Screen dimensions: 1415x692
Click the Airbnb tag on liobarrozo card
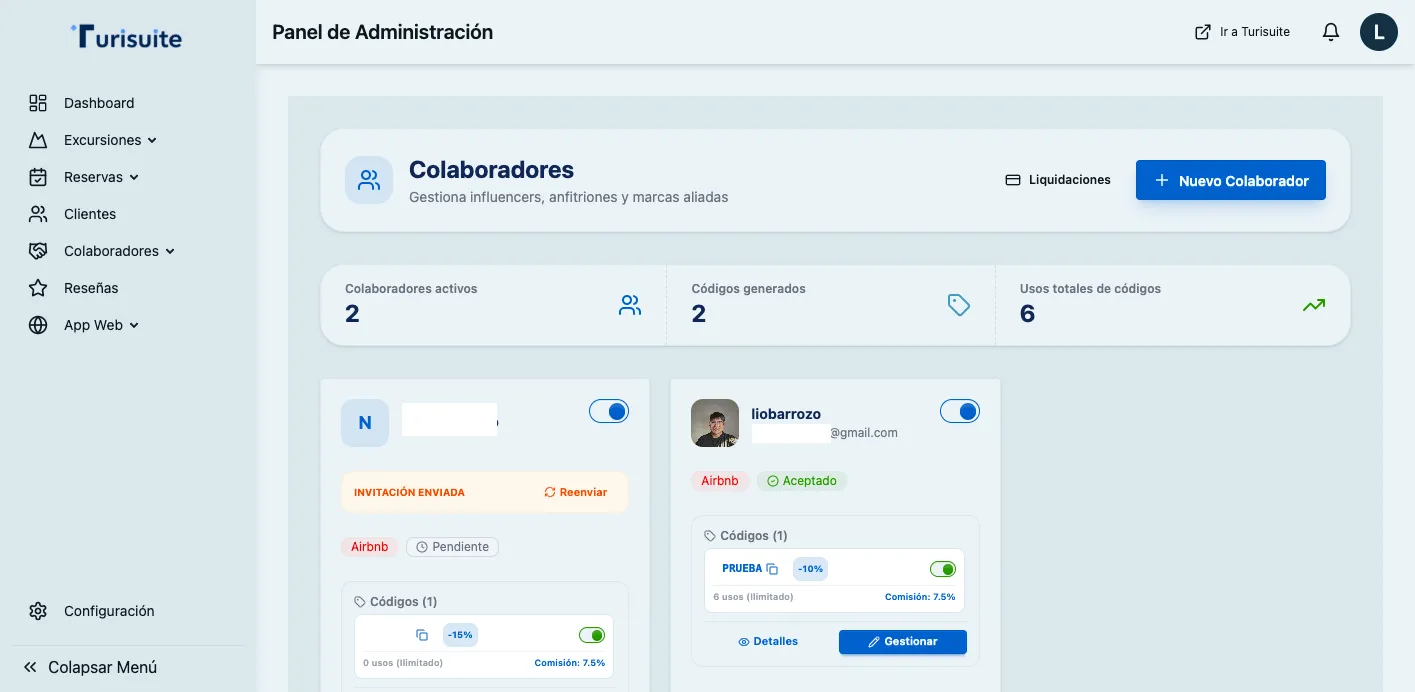point(720,481)
